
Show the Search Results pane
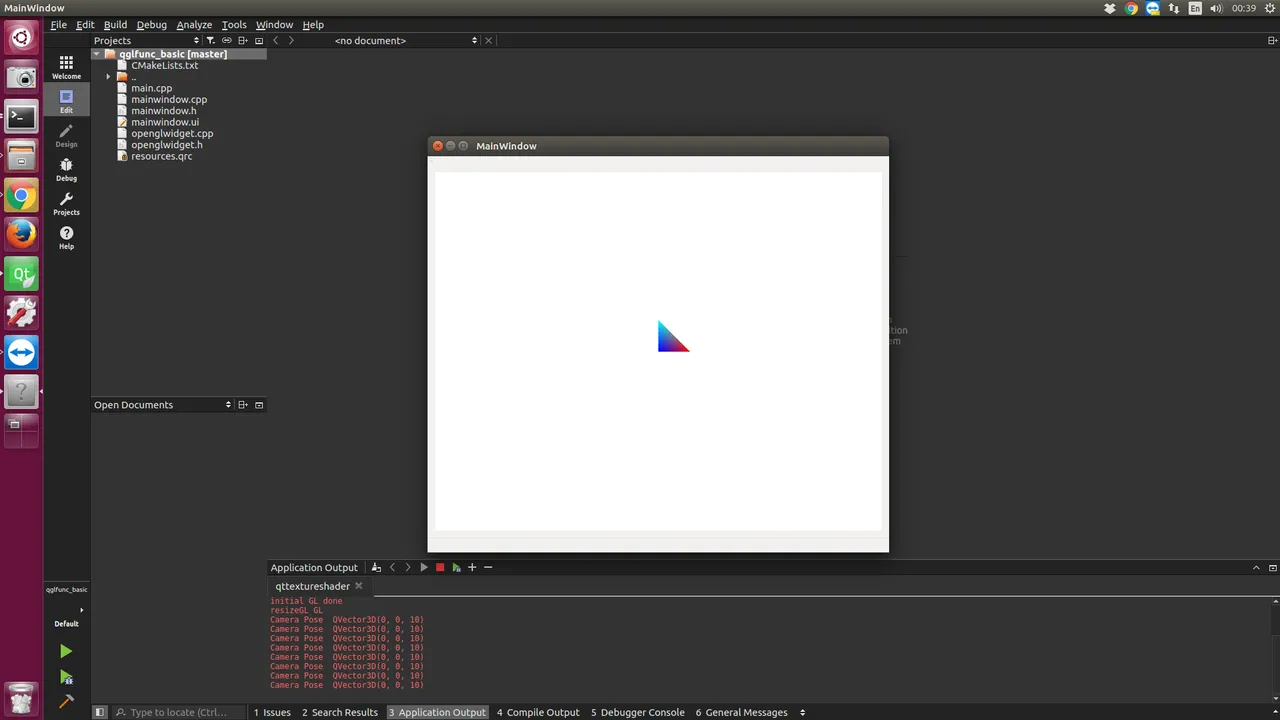(340, 712)
